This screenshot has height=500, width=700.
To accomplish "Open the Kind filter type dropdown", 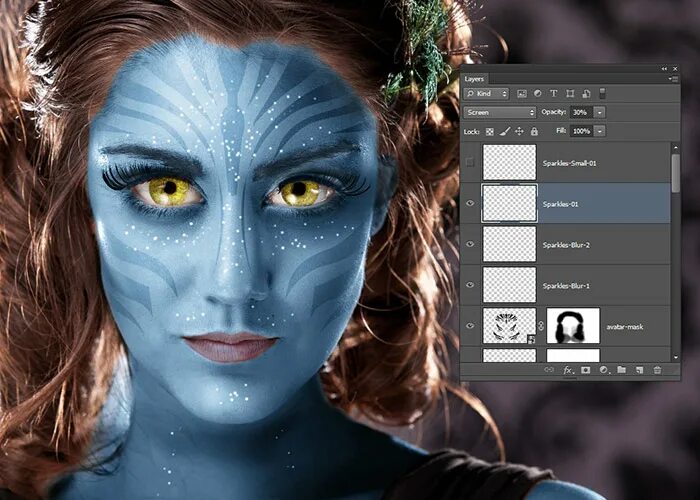I will [x=487, y=93].
